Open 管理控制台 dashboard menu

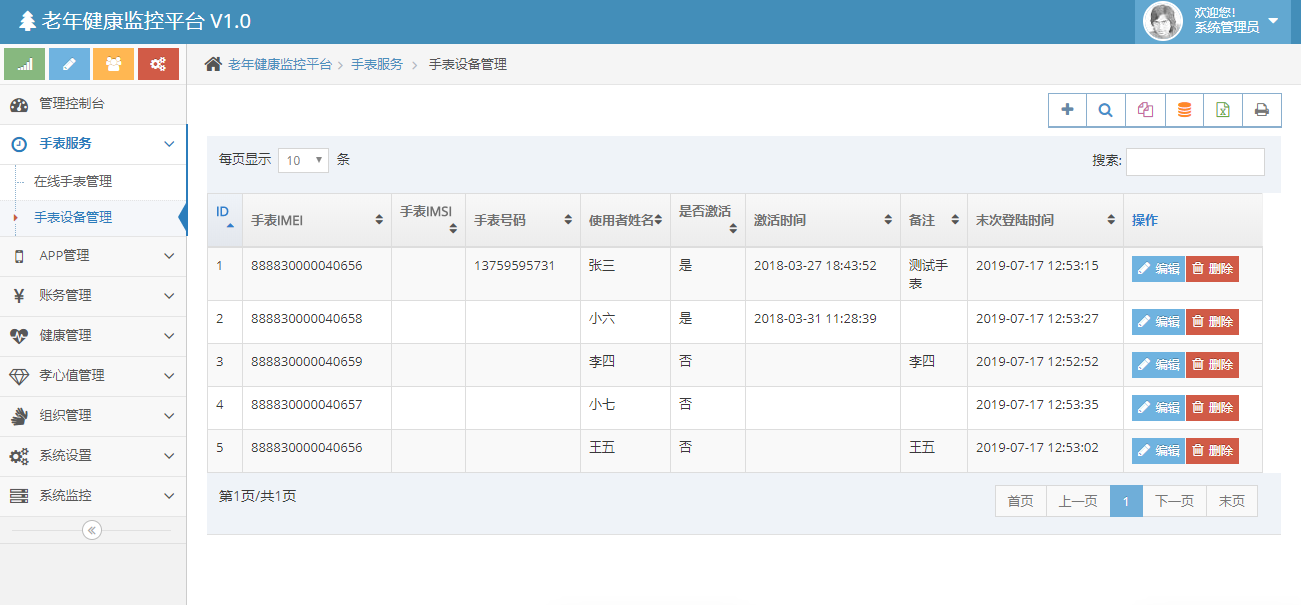(x=93, y=104)
